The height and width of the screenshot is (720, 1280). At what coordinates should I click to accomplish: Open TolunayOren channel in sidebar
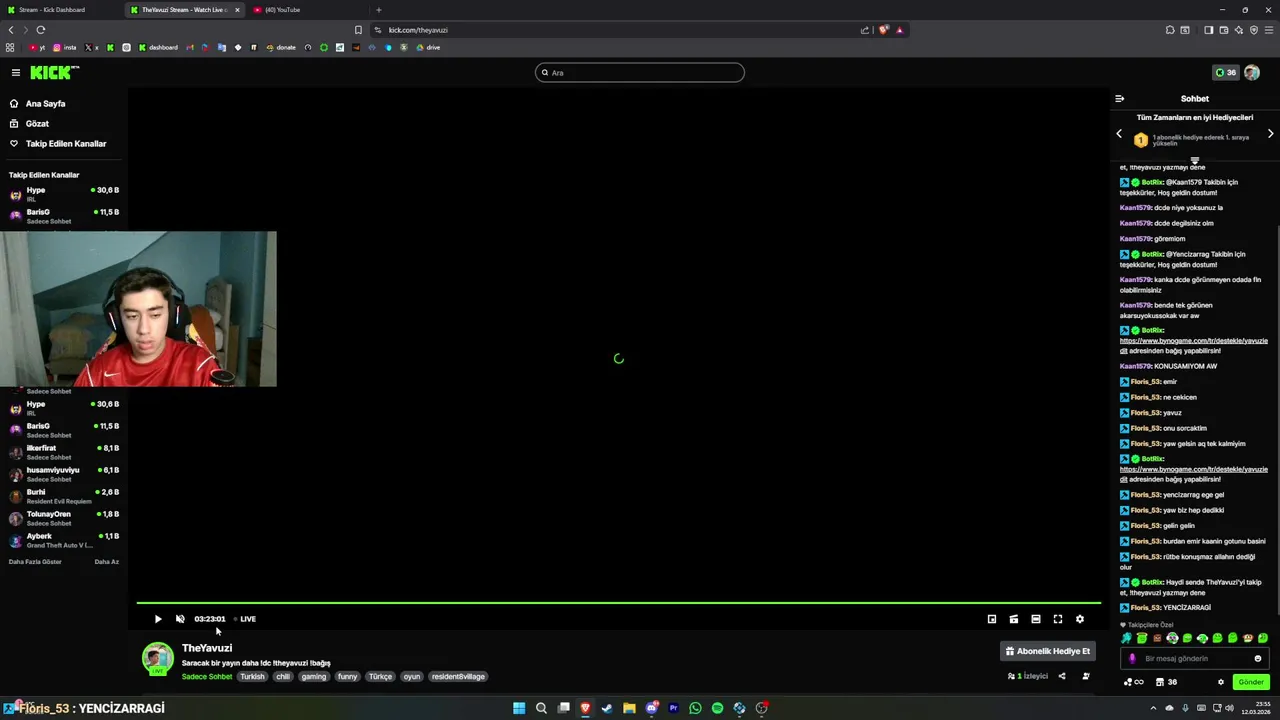coord(64,518)
